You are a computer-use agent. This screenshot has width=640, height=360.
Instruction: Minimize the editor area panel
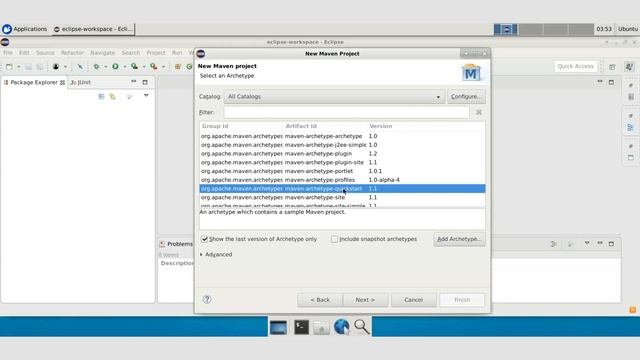[x=600, y=82]
